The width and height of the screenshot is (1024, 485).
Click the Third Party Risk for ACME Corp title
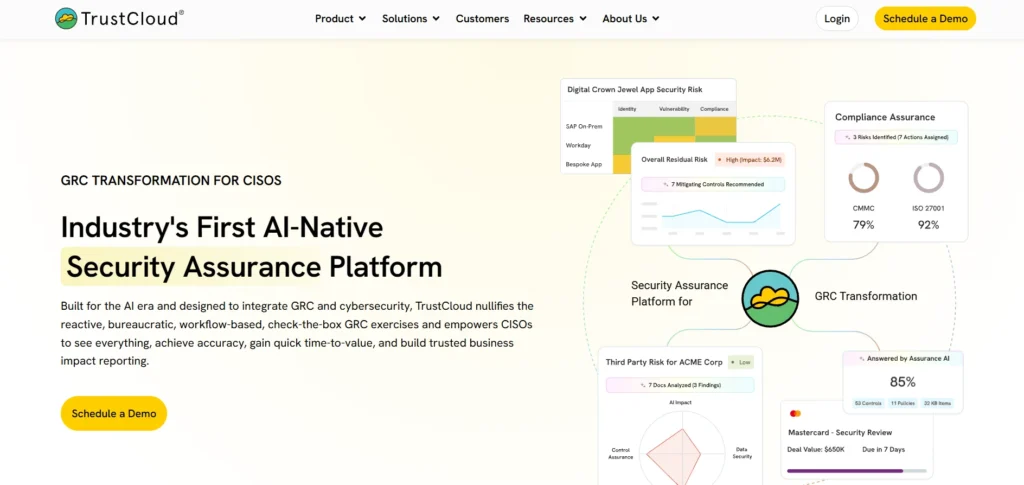pyautogui.click(x=664, y=362)
